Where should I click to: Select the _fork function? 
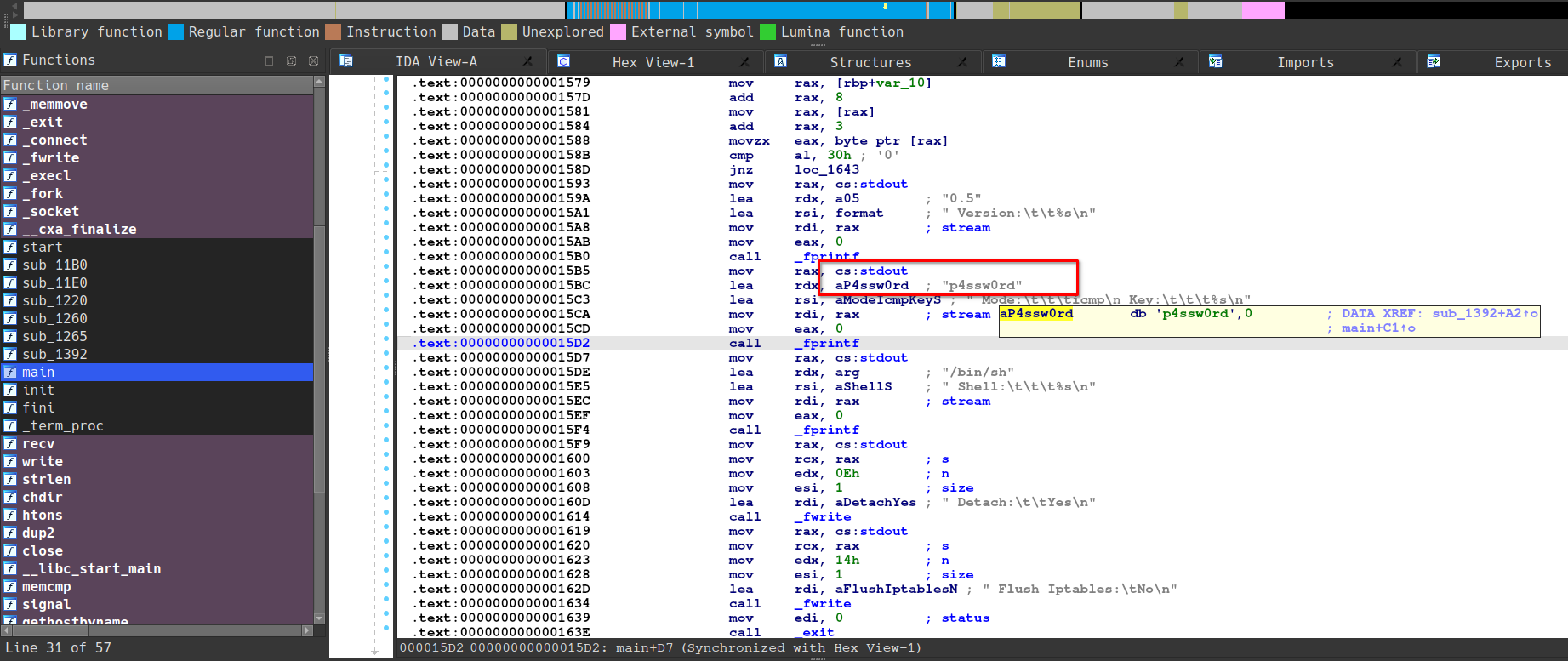tap(157, 193)
